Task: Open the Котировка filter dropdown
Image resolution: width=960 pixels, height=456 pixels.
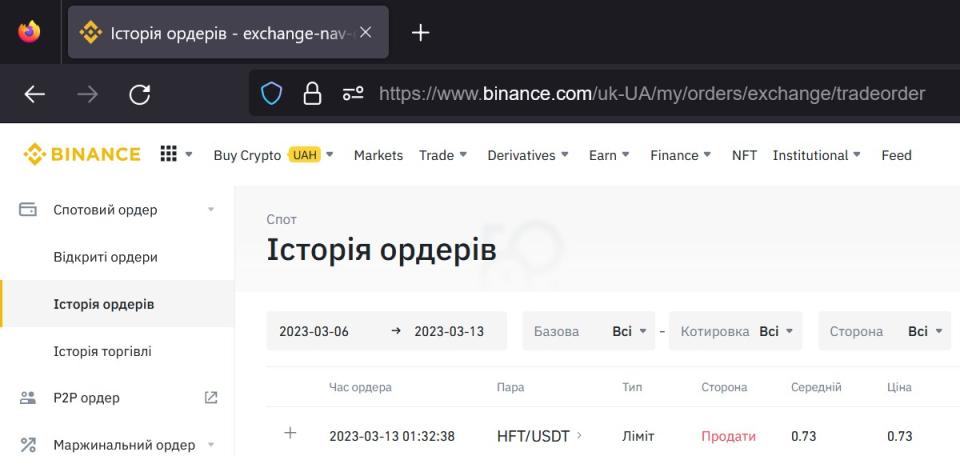Action: click(x=735, y=331)
